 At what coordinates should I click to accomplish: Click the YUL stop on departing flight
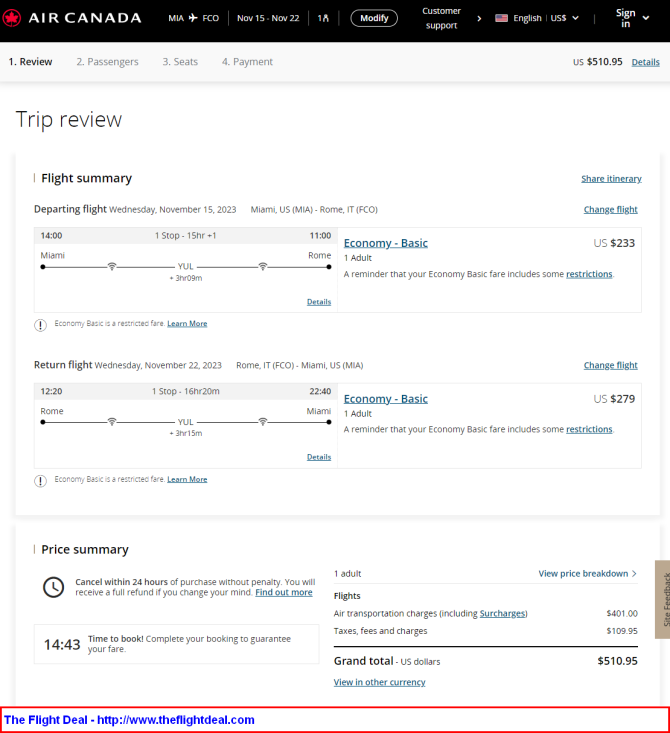pyautogui.click(x=186, y=266)
